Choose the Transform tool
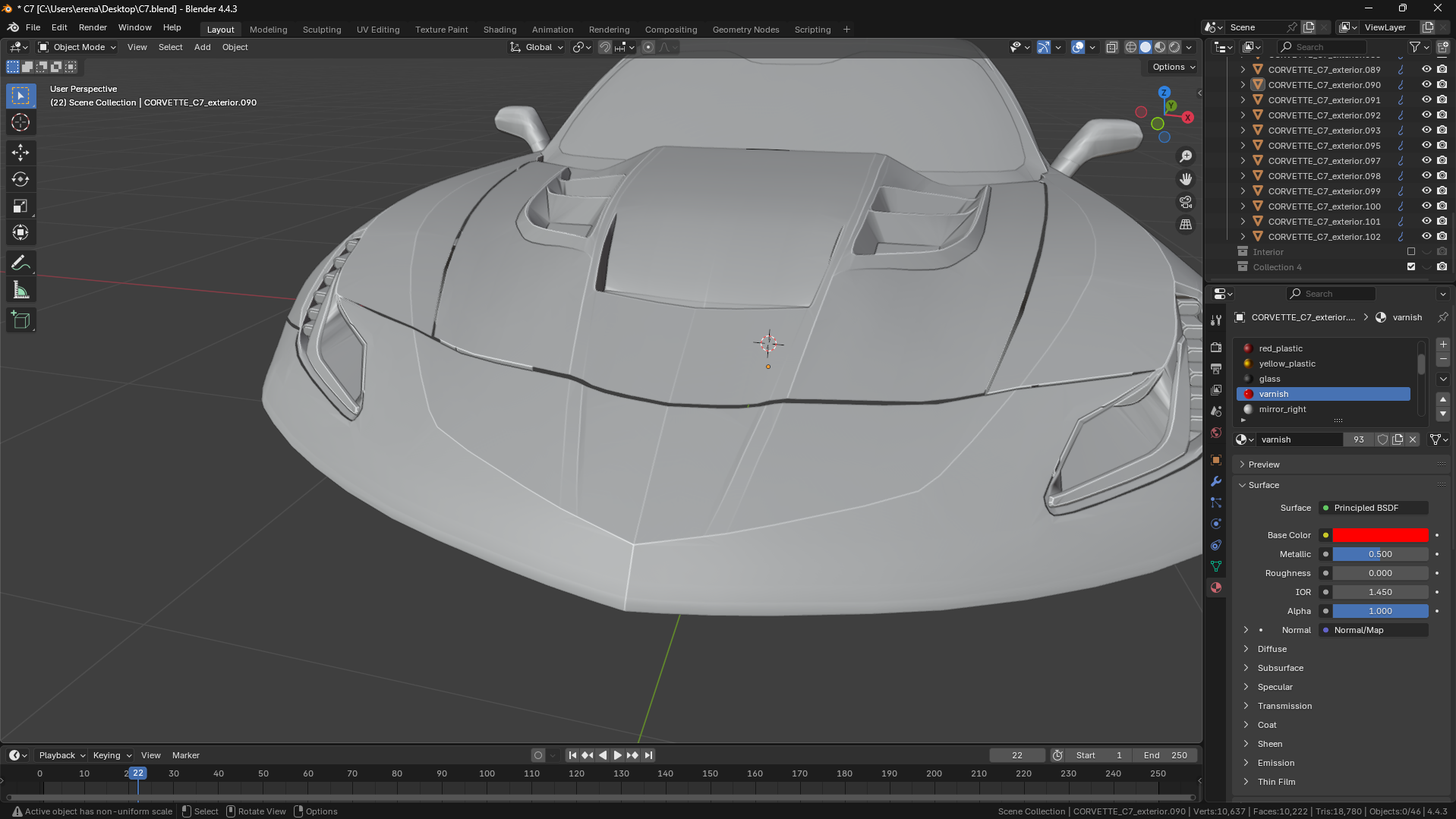Image resolution: width=1456 pixels, height=819 pixels. point(20,232)
